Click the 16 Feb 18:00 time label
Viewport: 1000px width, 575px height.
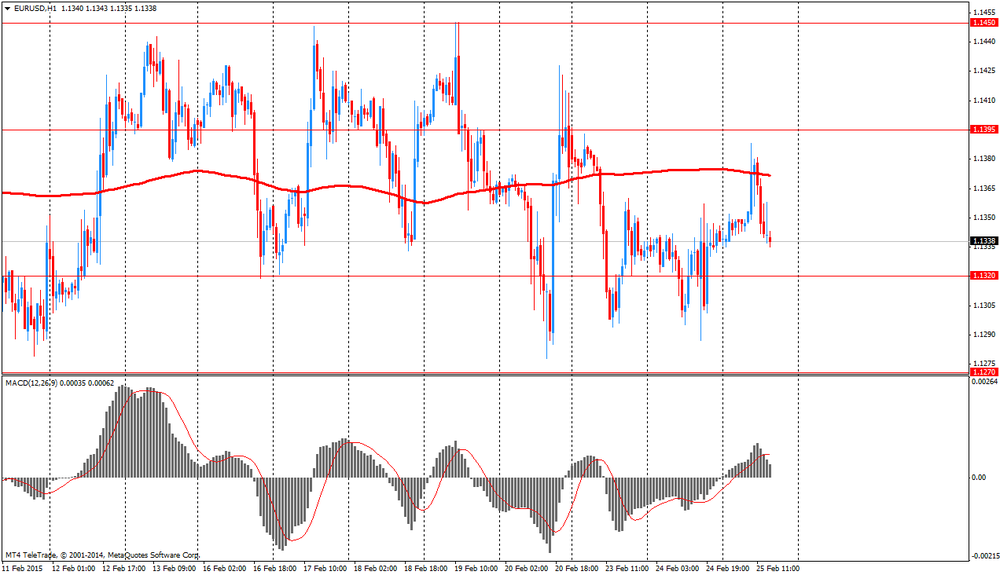pos(274,569)
